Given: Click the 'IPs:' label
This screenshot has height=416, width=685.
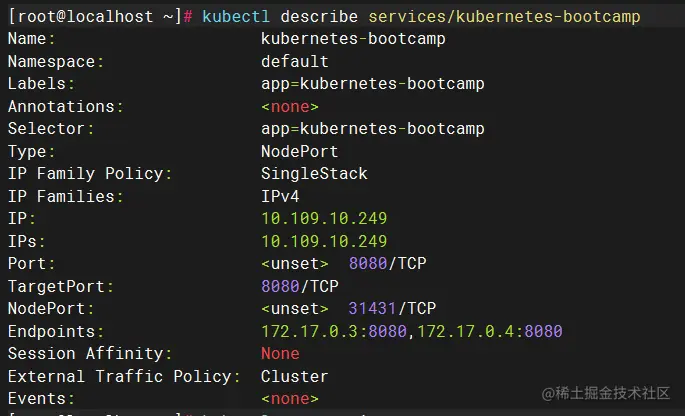Looking at the screenshot, I should pyautogui.click(x=27, y=241).
